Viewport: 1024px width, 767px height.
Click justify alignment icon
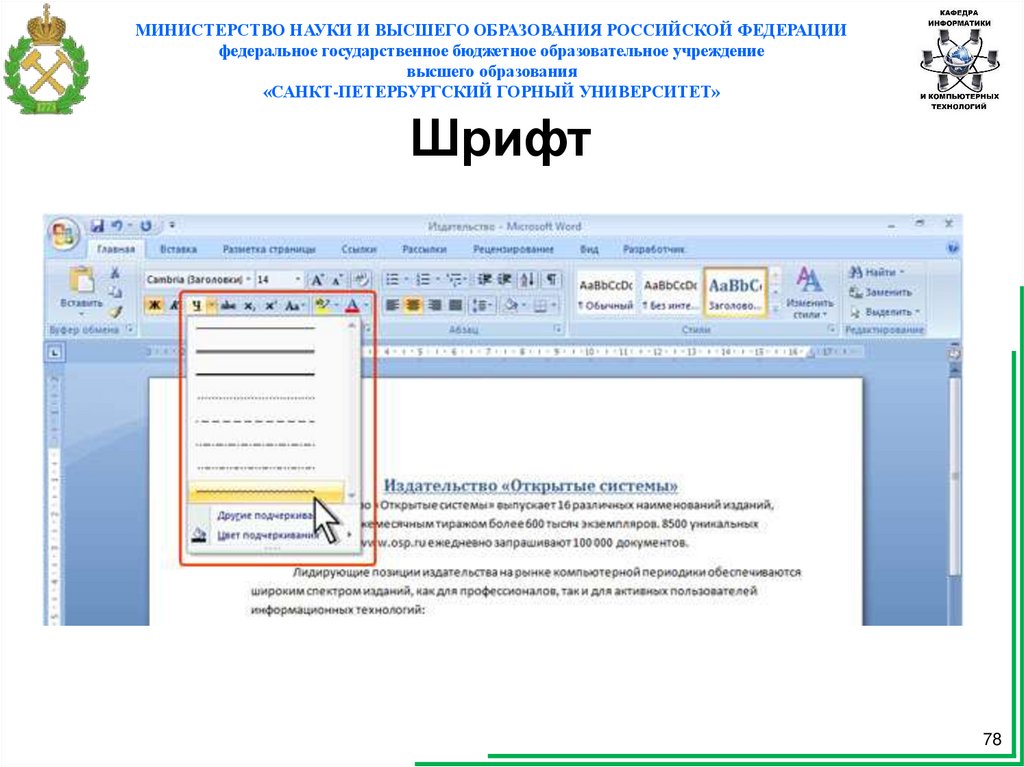tap(455, 305)
